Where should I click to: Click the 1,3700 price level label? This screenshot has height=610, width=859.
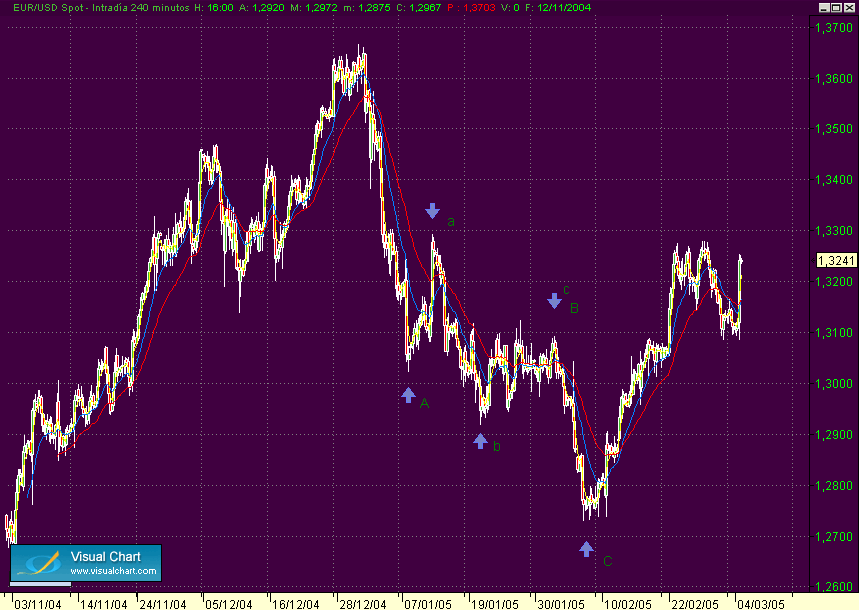(x=834, y=28)
